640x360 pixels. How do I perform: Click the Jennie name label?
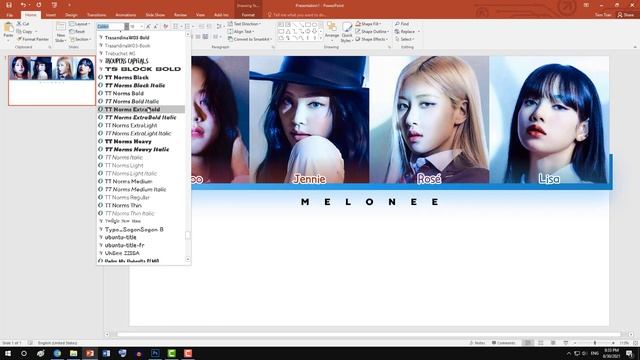click(x=309, y=179)
